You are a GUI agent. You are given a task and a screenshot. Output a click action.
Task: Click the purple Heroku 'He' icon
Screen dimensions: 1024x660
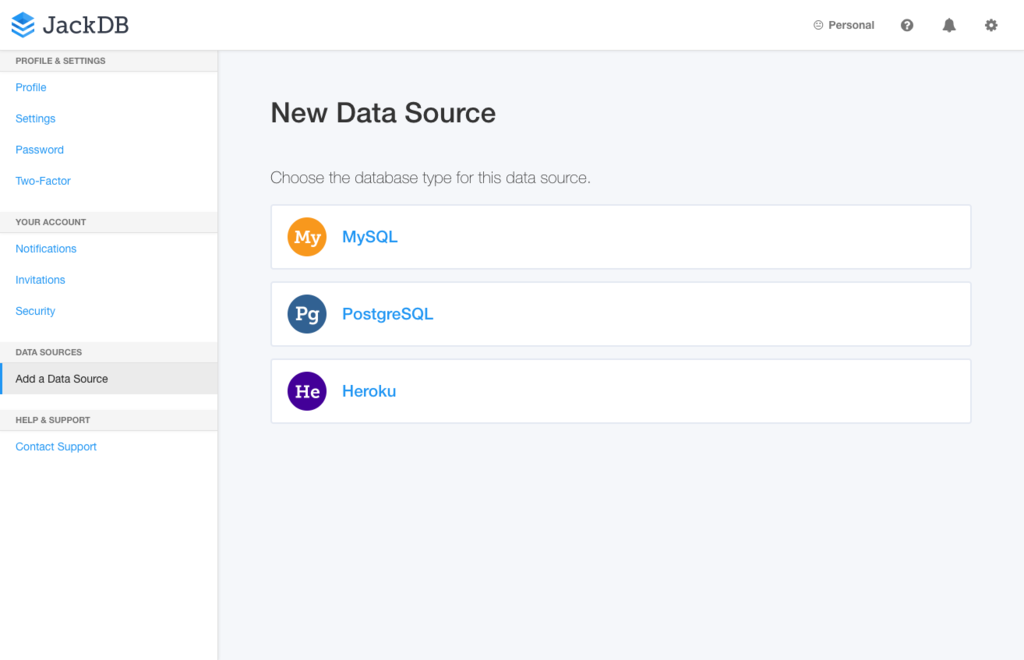click(x=307, y=391)
